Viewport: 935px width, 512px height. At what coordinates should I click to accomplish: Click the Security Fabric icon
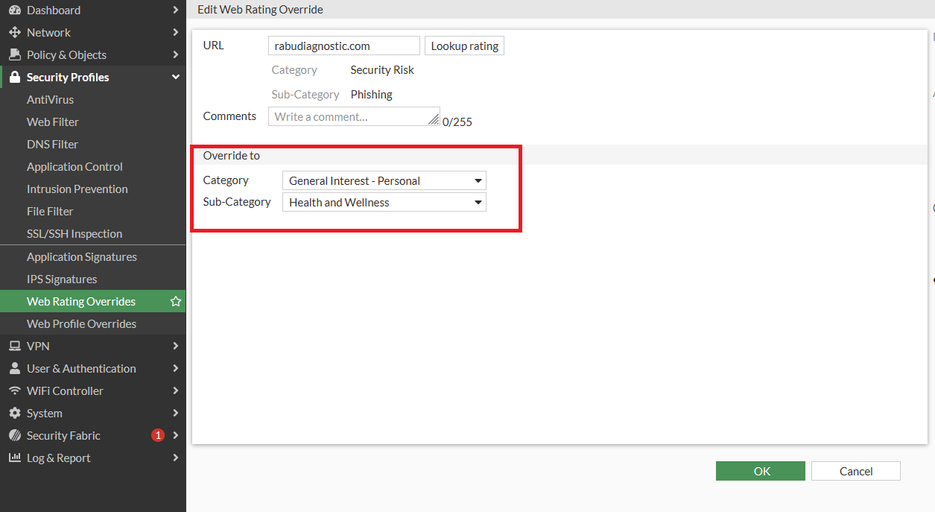(15, 435)
